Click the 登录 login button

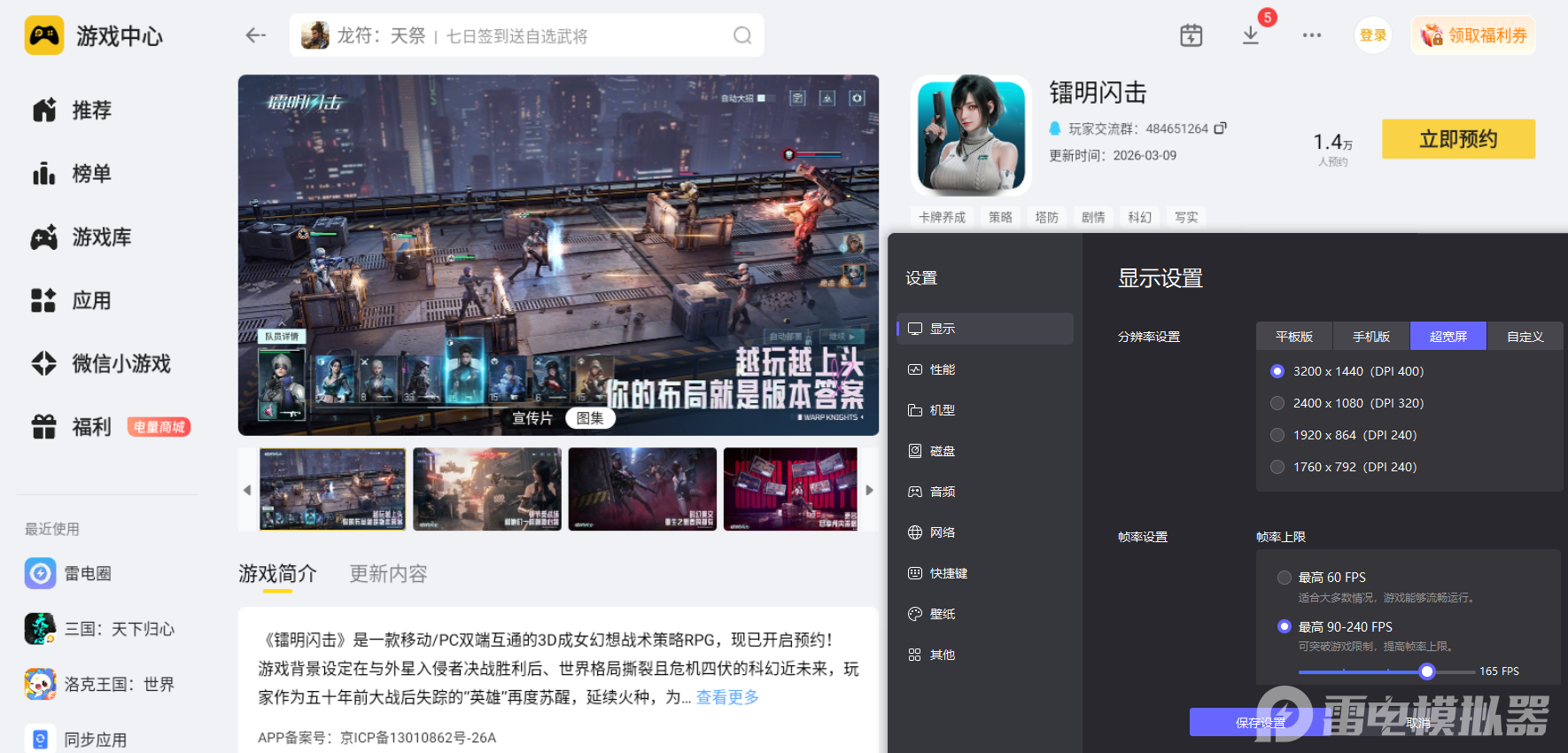click(1373, 35)
